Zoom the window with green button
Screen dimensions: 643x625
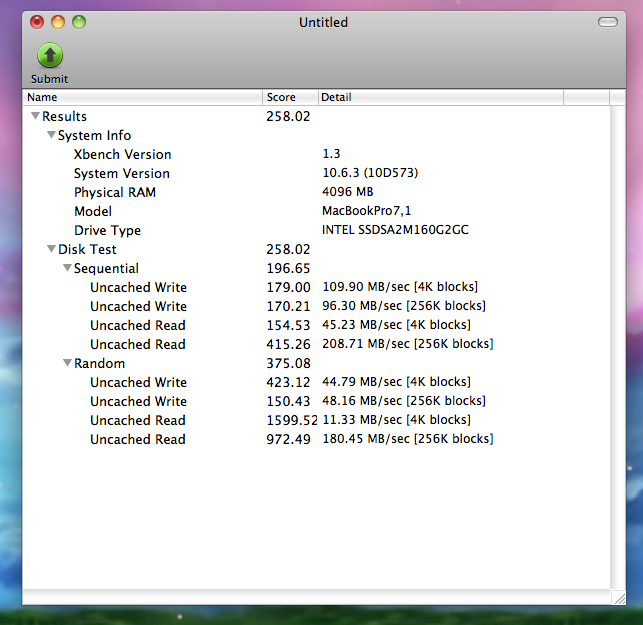click(79, 22)
